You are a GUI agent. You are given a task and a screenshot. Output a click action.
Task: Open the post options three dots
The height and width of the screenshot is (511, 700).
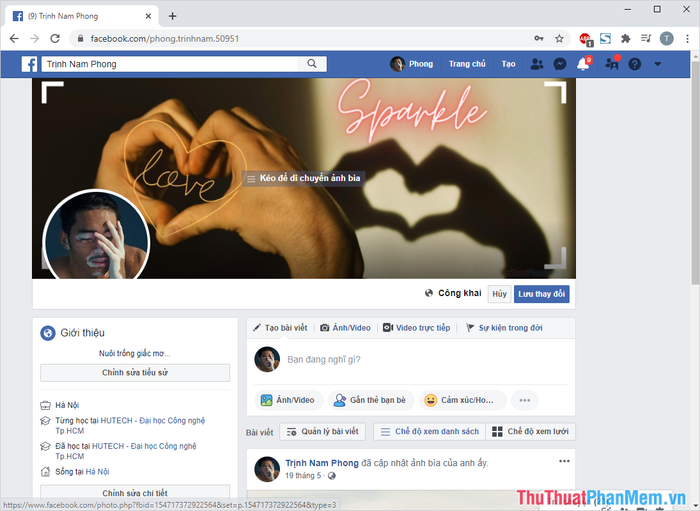coord(564,461)
